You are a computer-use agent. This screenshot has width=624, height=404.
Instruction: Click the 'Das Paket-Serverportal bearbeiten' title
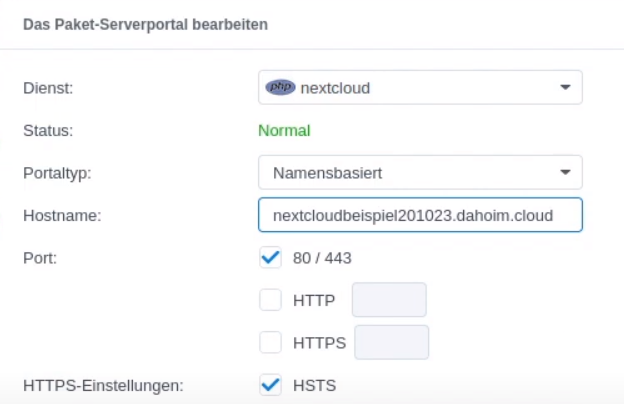[x=145, y=25]
